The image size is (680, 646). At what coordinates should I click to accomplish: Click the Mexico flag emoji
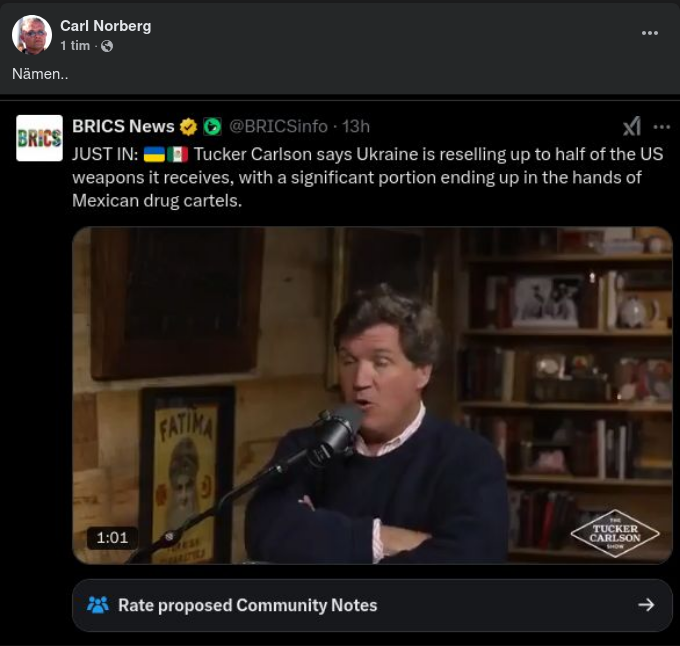pyautogui.click(x=177, y=154)
